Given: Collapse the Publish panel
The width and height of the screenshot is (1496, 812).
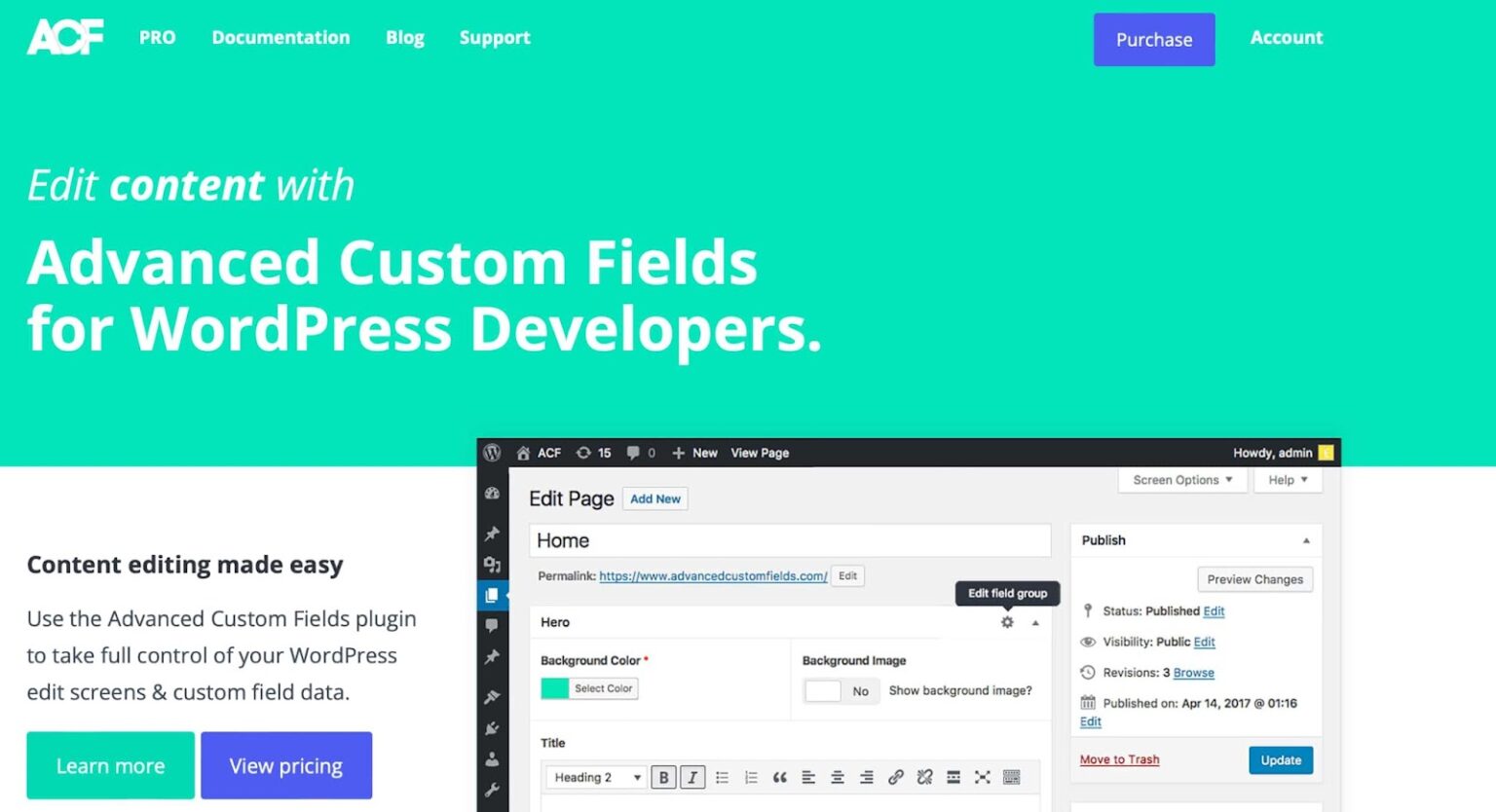Looking at the screenshot, I should [x=1307, y=540].
